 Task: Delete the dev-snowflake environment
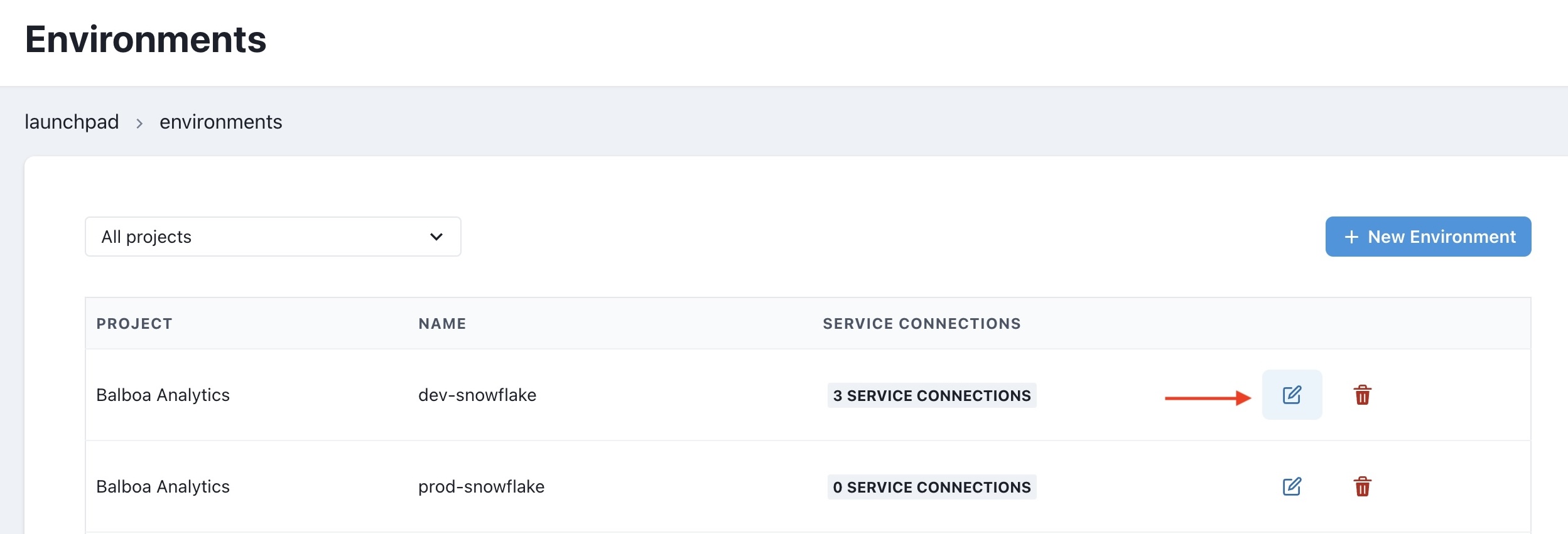(1362, 395)
